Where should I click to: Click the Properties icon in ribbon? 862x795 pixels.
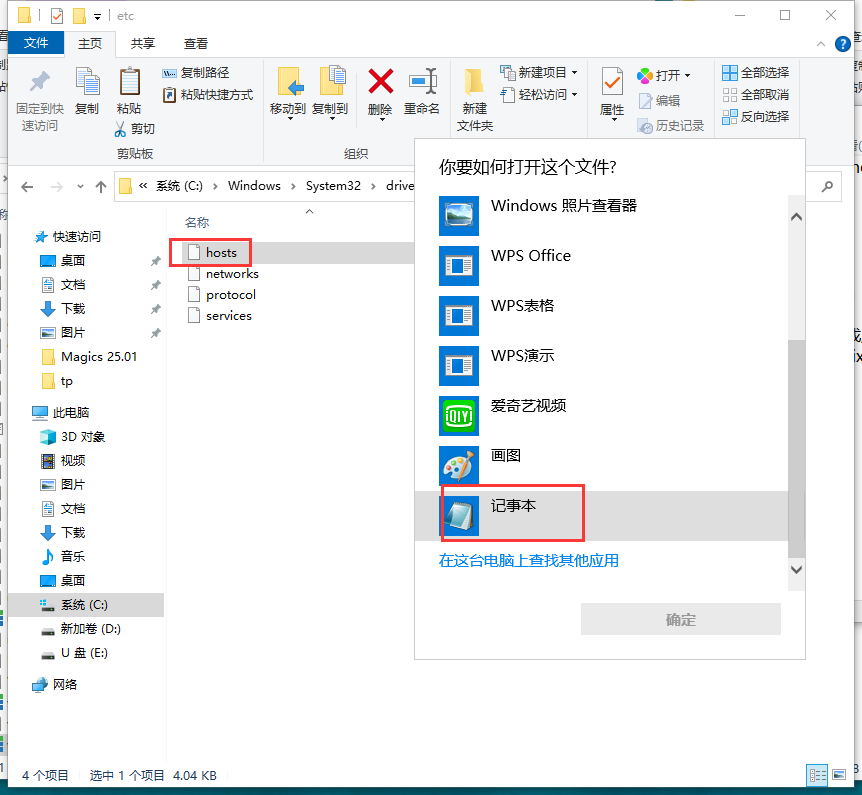pos(612,82)
